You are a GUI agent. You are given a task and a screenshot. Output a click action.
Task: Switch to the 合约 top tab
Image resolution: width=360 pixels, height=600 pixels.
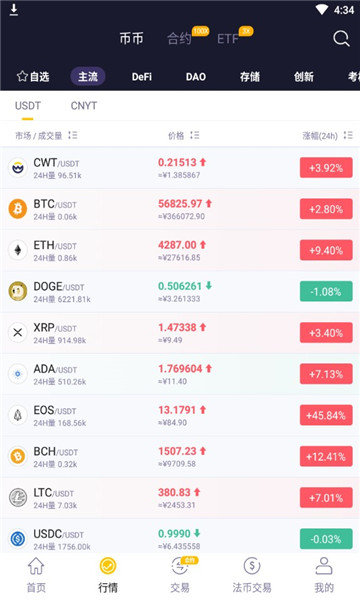[179, 38]
